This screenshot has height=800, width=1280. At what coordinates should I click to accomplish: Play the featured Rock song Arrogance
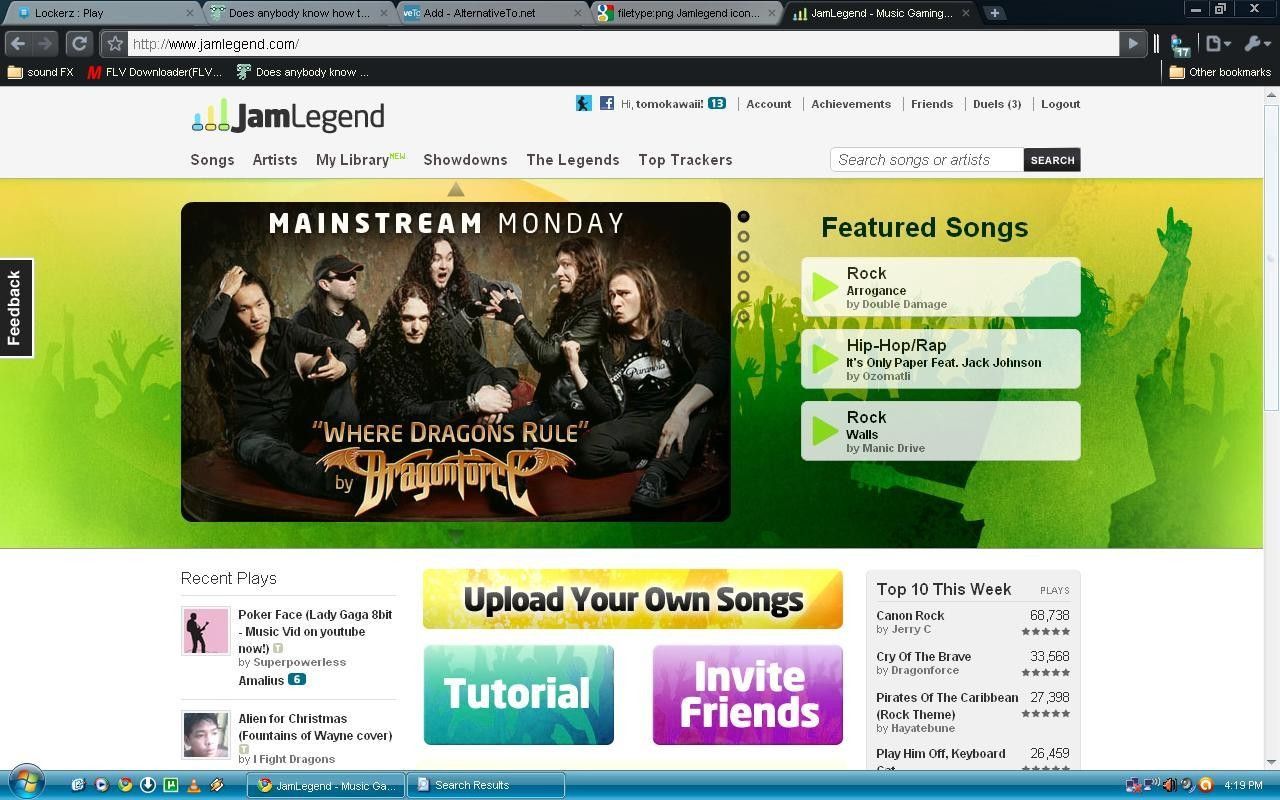[x=825, y=287]
